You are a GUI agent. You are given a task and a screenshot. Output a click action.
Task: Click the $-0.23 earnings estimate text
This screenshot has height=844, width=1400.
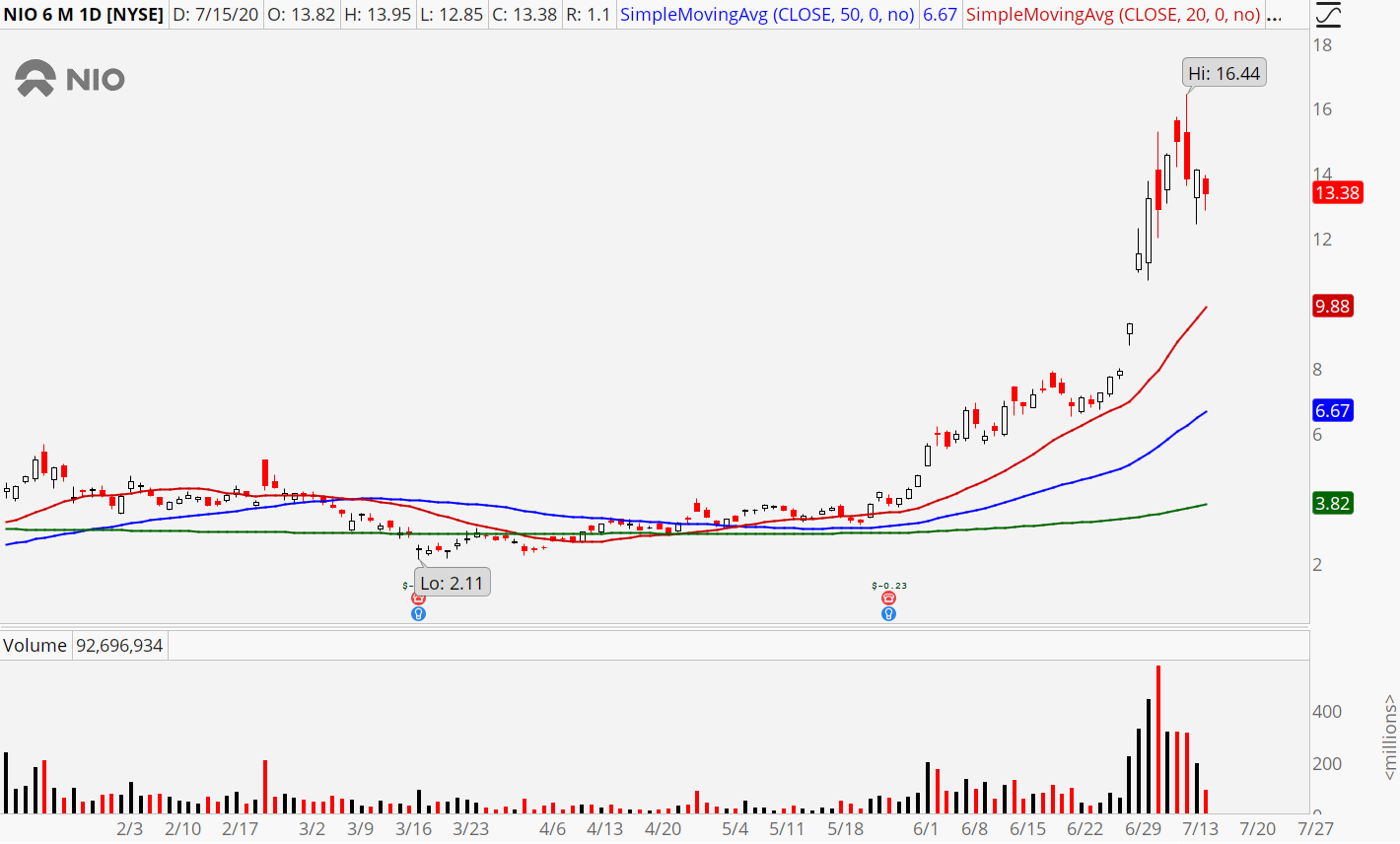(889, 586)
